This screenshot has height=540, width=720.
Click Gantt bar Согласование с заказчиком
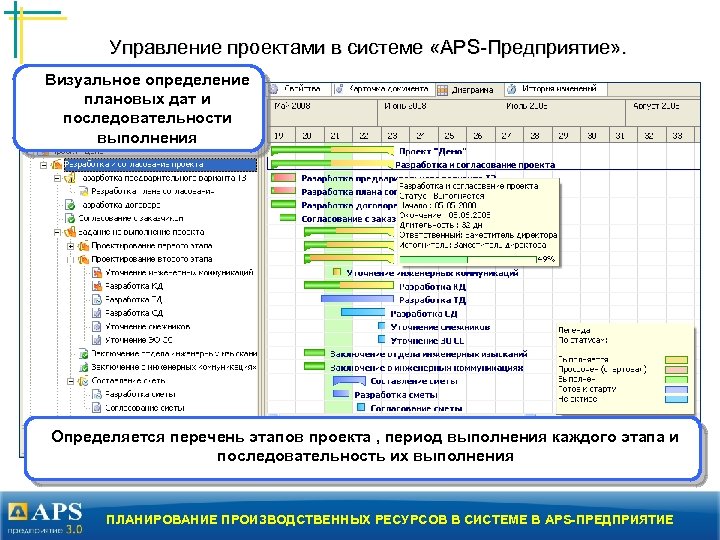coord(288,218)
